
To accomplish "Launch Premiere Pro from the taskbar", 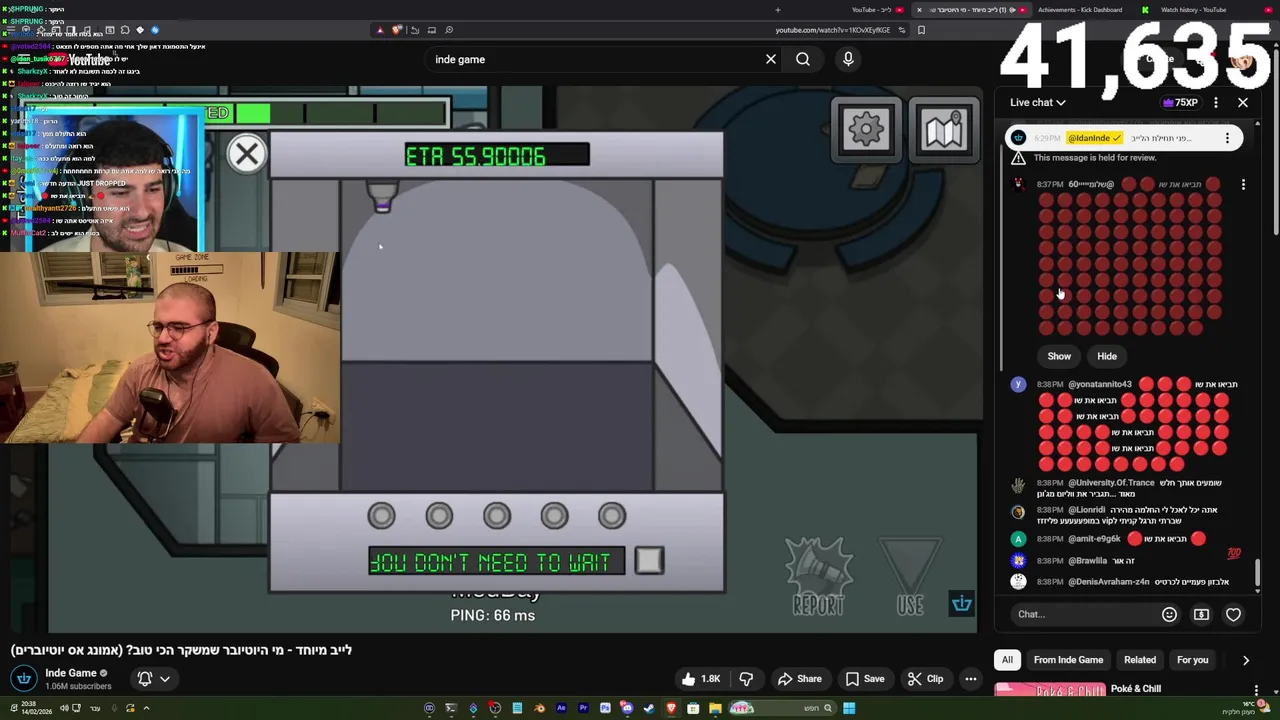I will [583, 708].
